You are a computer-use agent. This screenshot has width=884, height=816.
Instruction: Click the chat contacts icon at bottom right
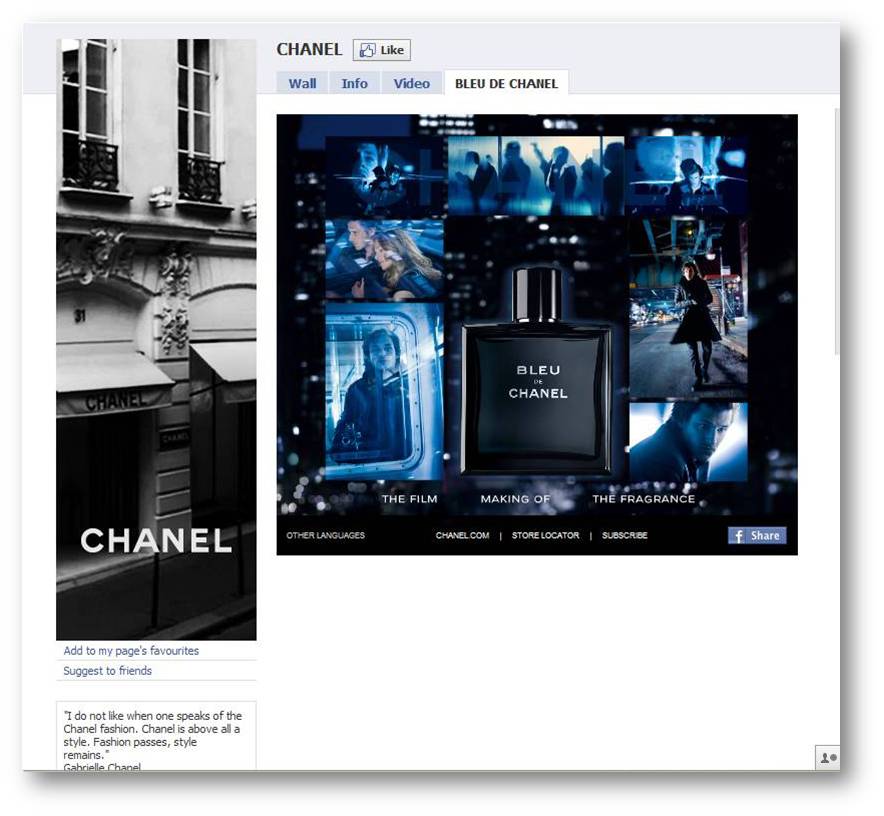pos(827,757)
